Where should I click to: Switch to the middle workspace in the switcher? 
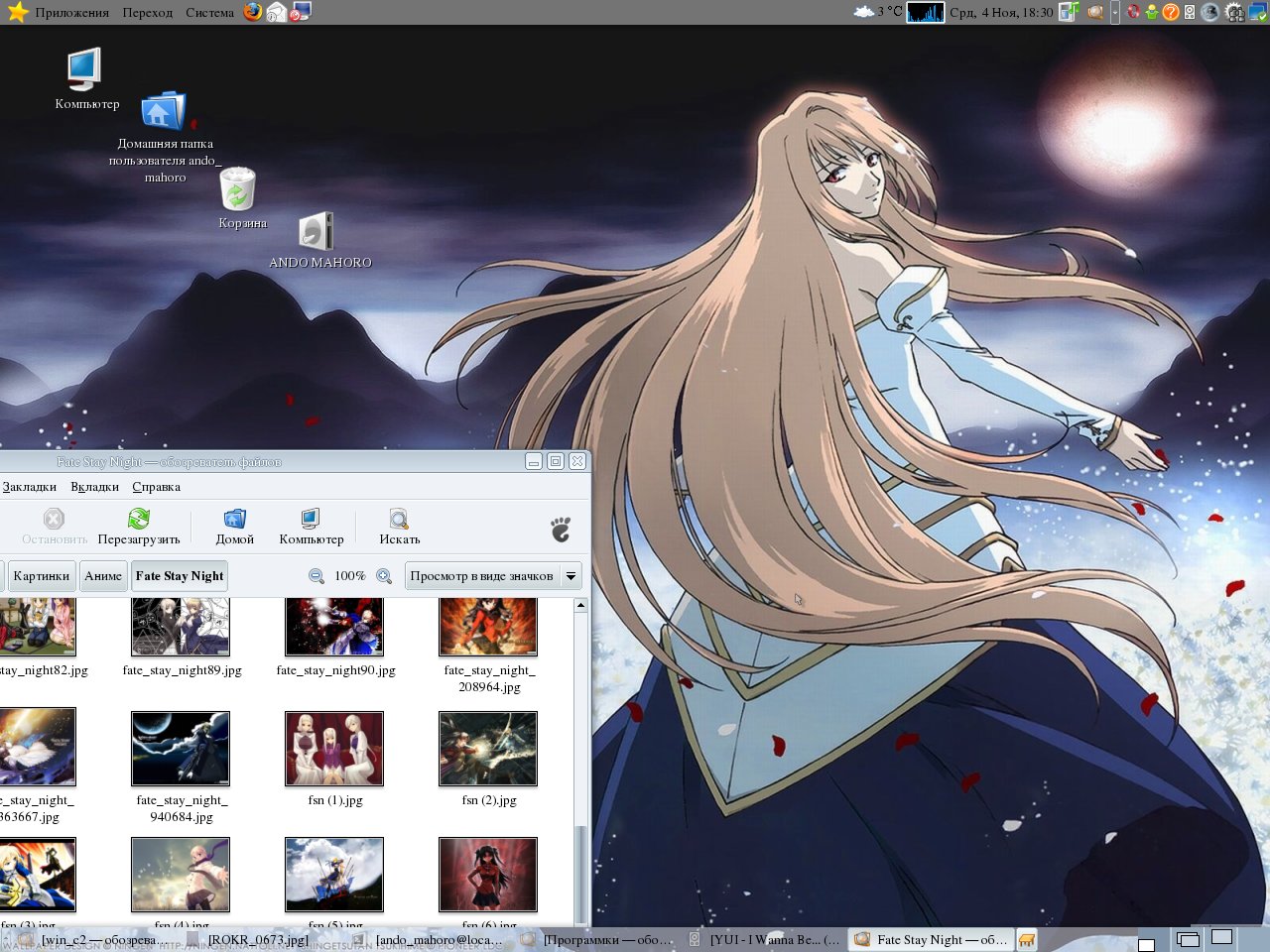tap(1188, 939)
